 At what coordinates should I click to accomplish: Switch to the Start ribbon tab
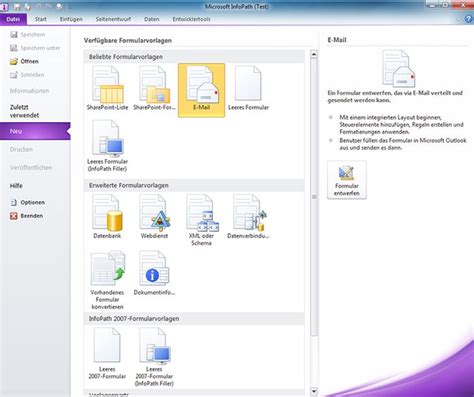(41, 19)
